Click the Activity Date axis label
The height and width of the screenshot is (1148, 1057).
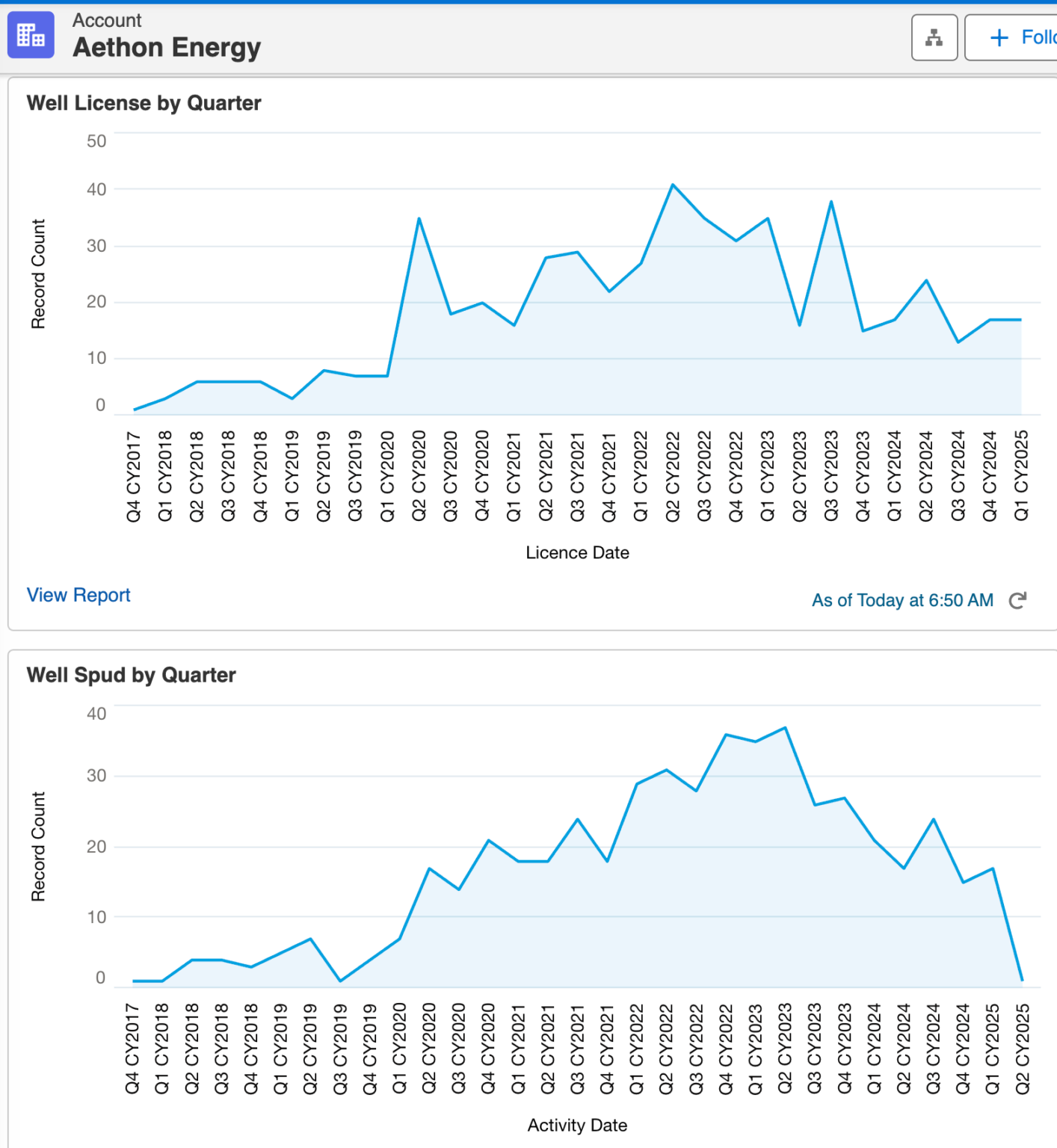[577, 1125]
